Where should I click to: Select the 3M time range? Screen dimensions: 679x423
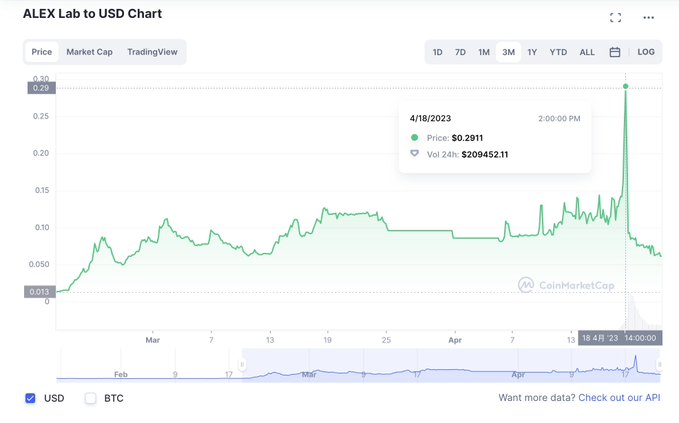(508, 52)
